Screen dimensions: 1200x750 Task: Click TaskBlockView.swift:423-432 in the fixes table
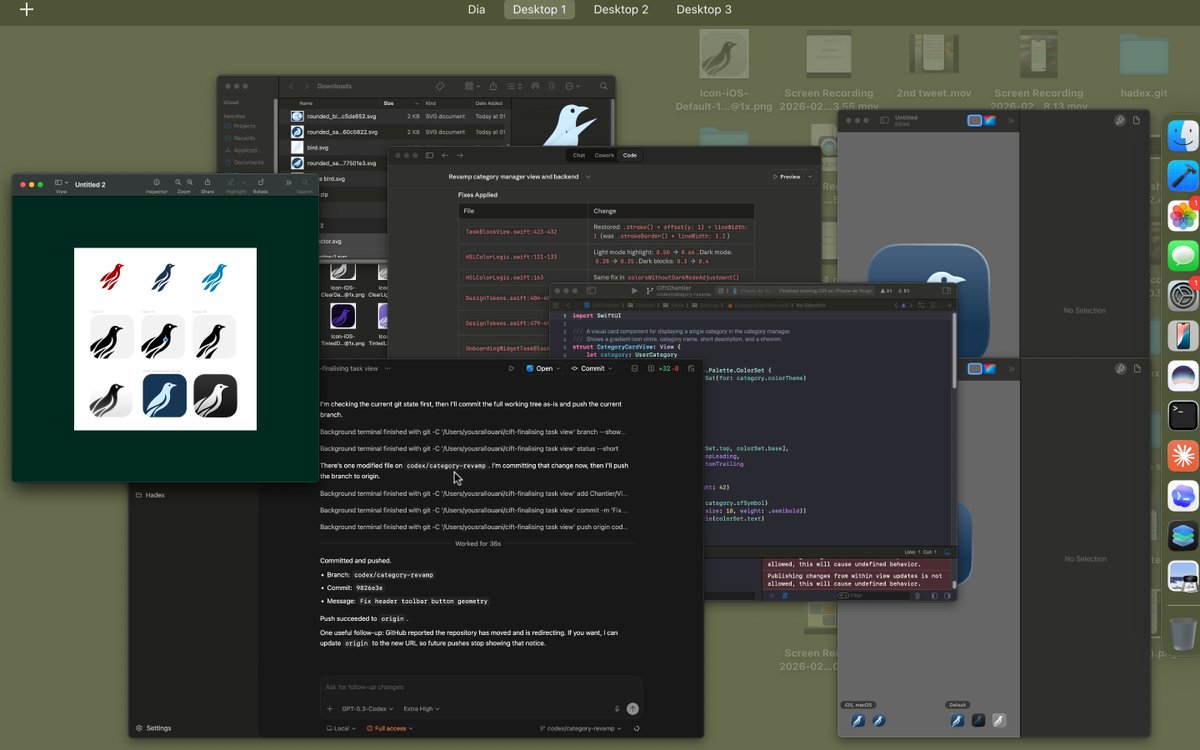511,232
